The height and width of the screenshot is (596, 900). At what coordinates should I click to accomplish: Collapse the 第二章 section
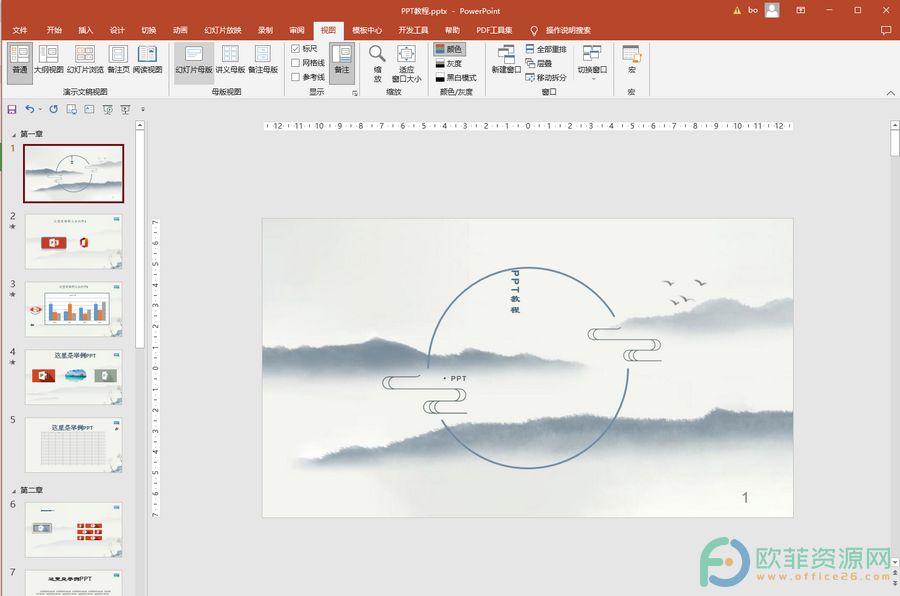14,491
